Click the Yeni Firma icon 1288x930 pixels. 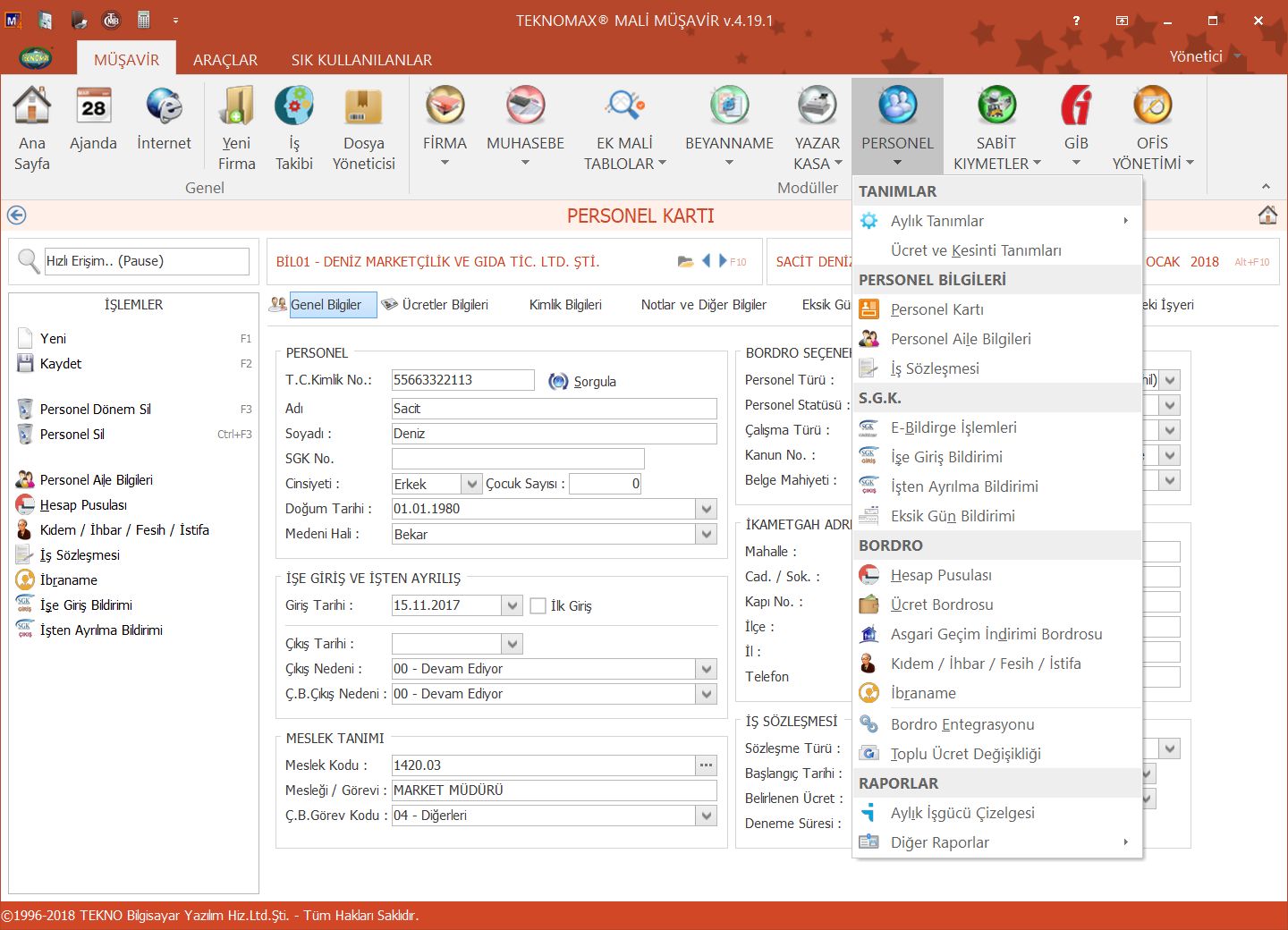pyautogui.click(x=236, y=107)
